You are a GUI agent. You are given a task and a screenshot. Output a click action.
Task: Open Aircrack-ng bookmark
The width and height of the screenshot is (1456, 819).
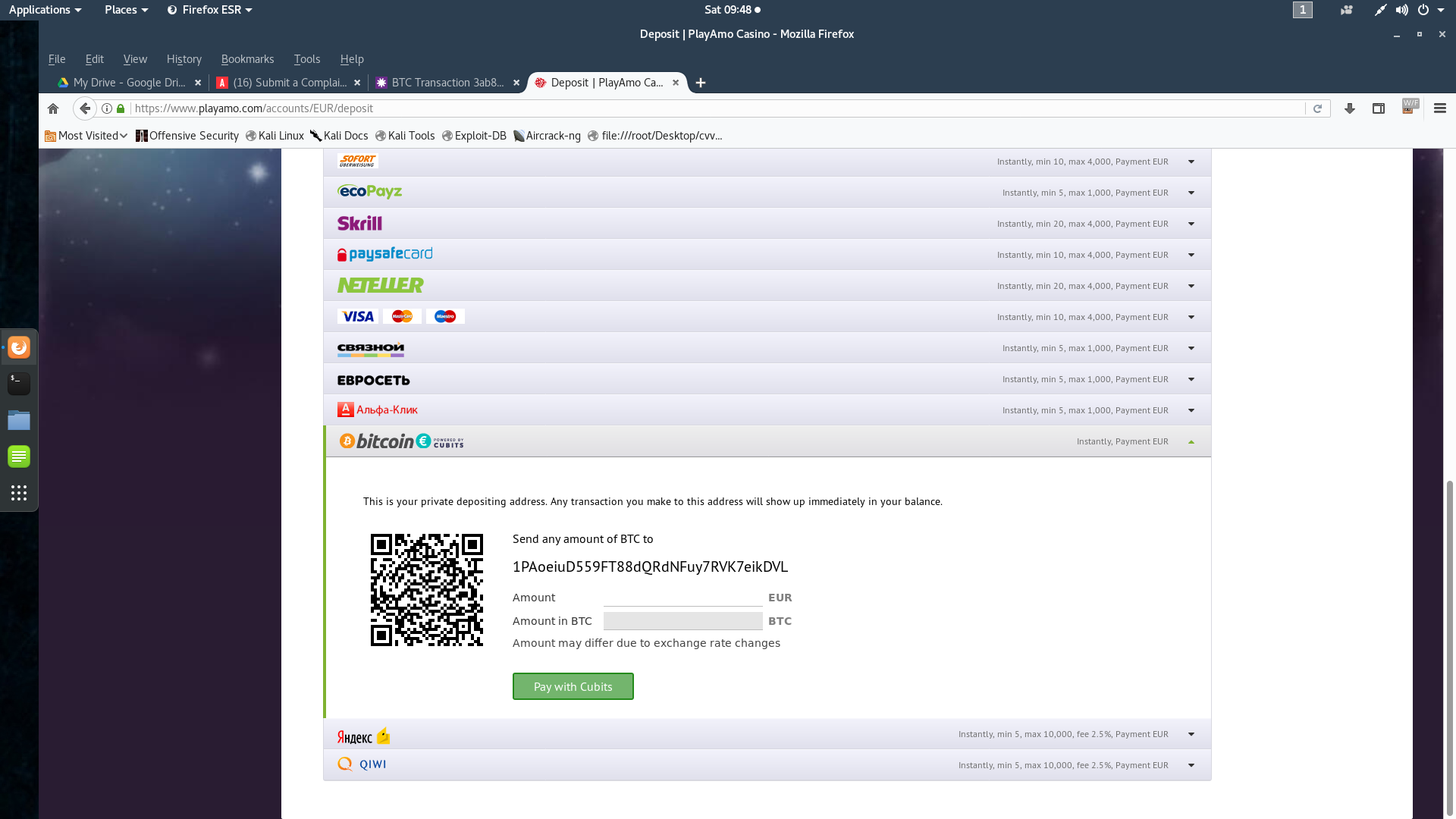547,136
